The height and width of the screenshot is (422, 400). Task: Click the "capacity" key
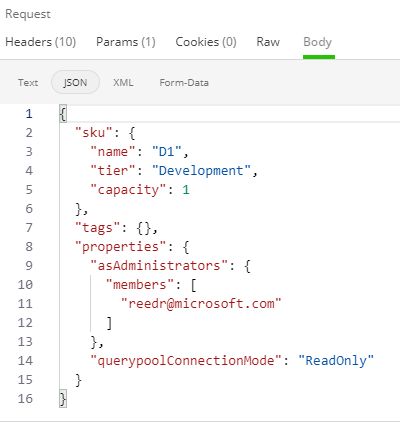click(x=129, y=190)
